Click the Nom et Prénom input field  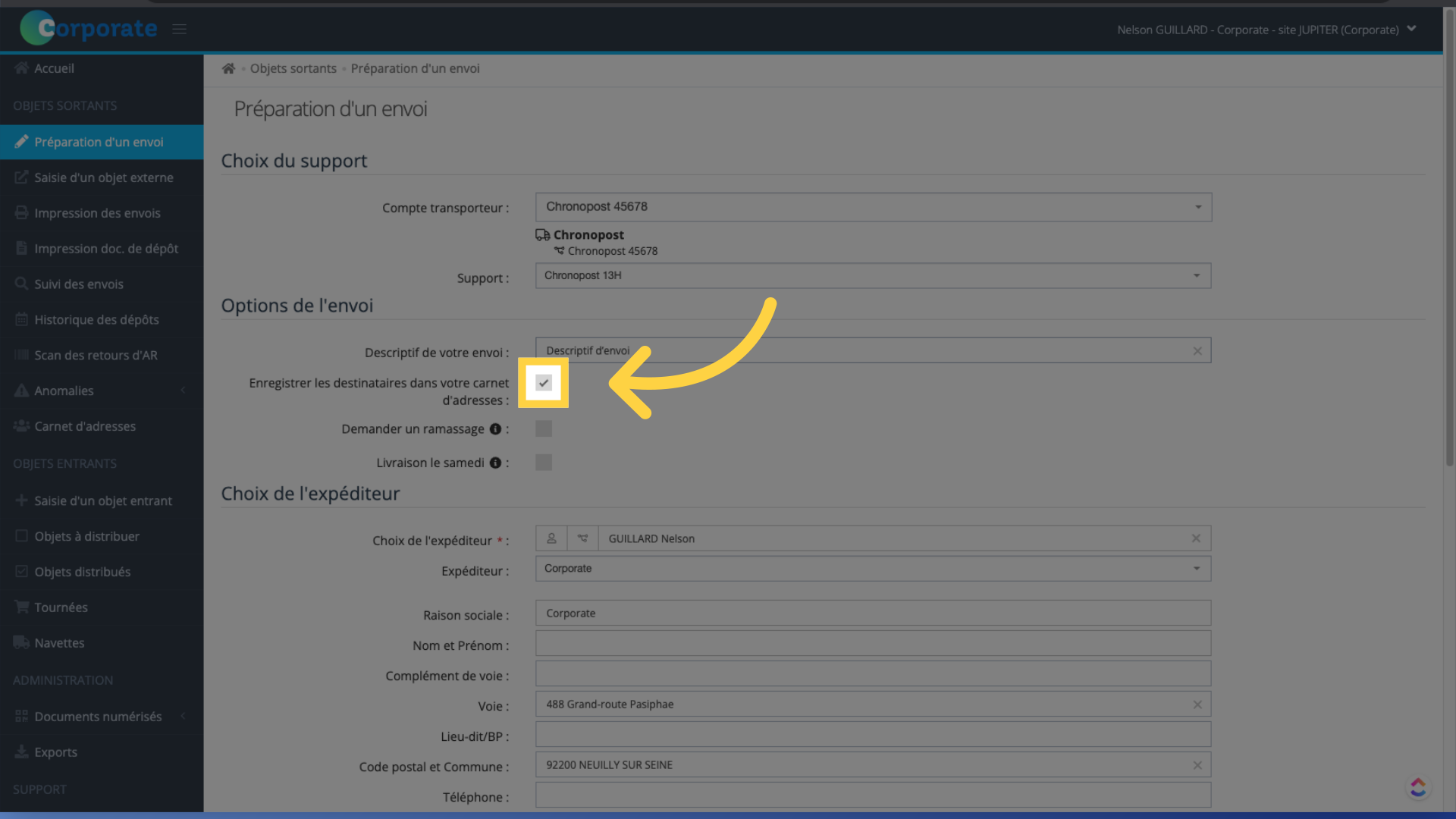coord(874,643)
